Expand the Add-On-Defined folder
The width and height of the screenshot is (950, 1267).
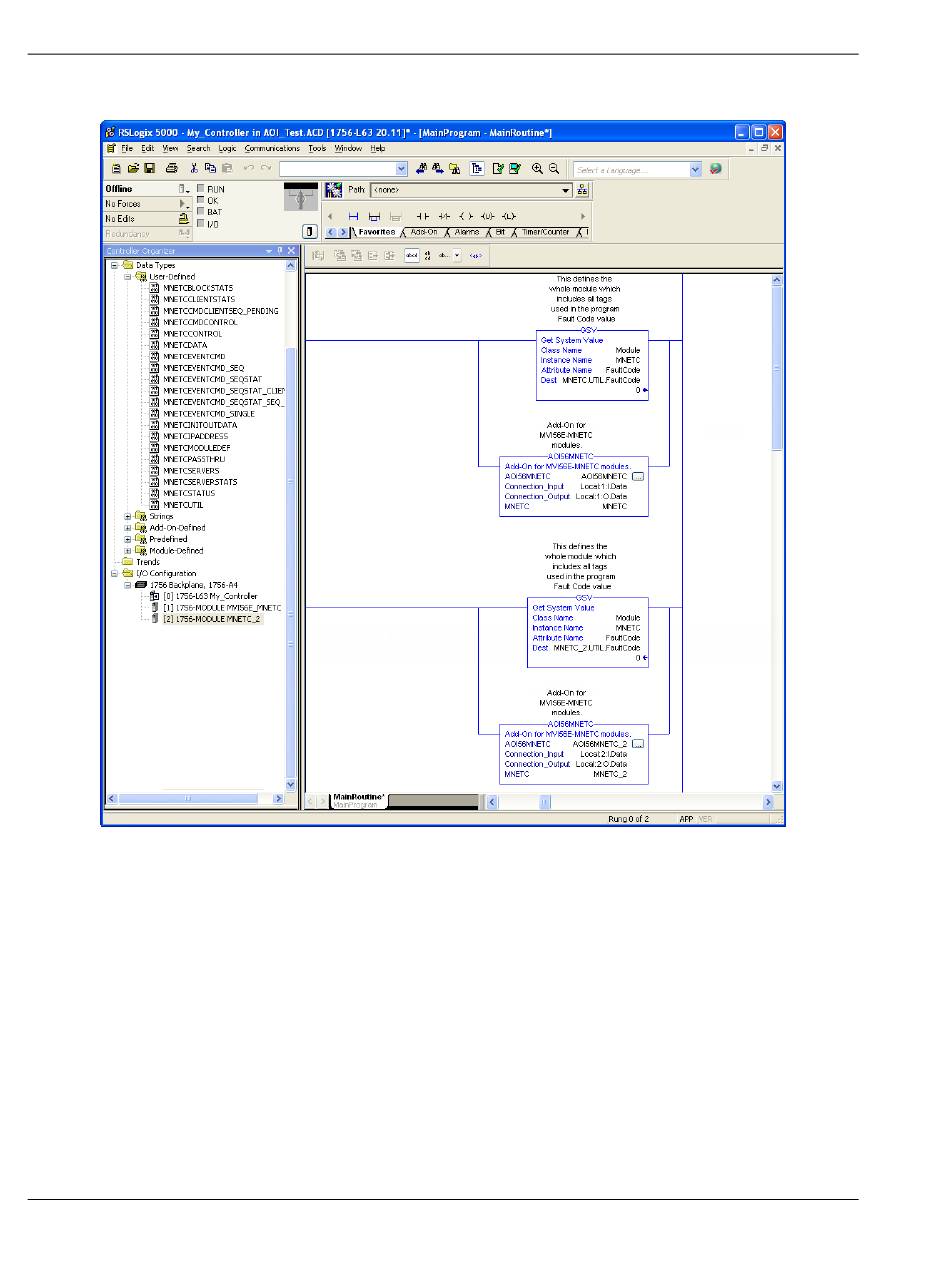tap(127, 527)
